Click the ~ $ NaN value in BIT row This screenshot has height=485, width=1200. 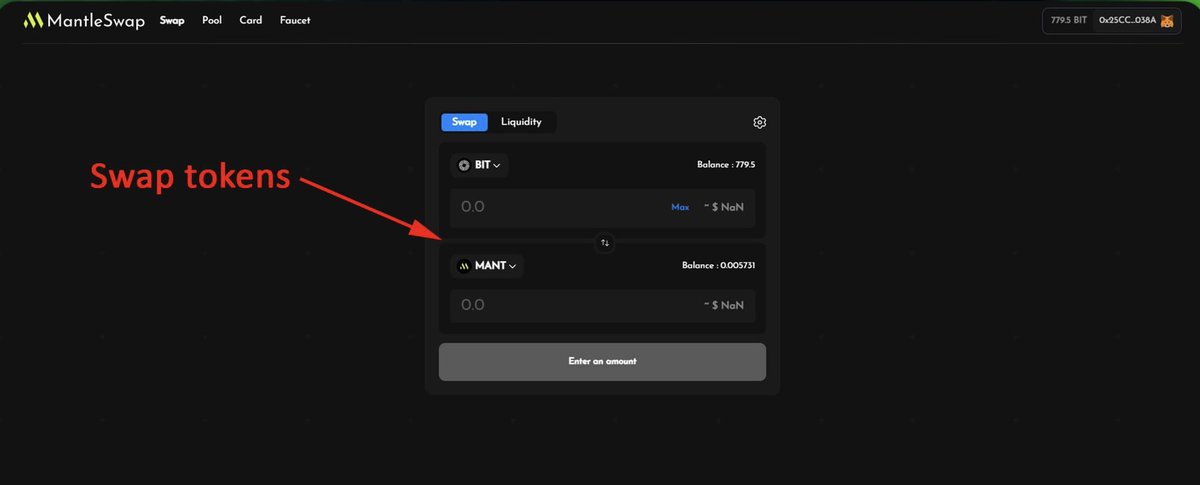point(723,207)
